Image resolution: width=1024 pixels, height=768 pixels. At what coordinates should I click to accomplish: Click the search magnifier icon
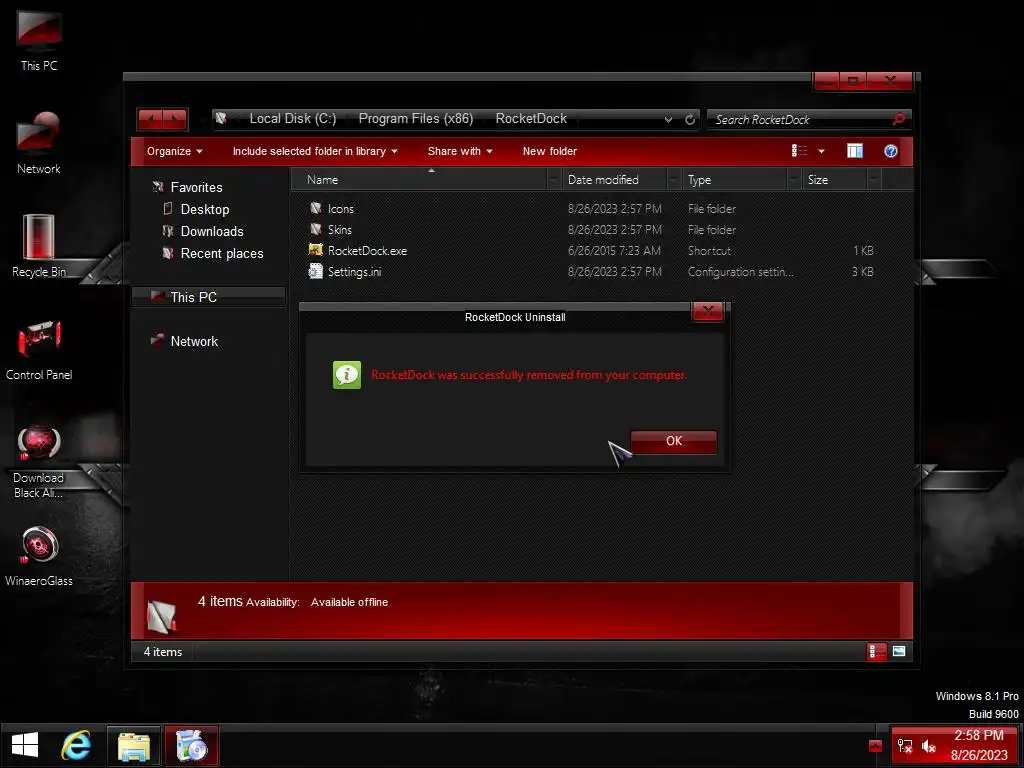(x=899, y=120)
